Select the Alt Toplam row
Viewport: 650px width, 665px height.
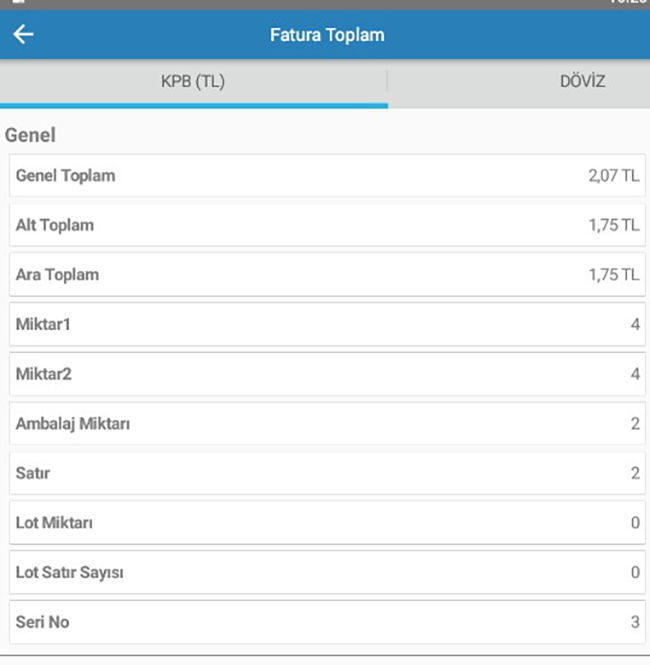click(327, 225)
